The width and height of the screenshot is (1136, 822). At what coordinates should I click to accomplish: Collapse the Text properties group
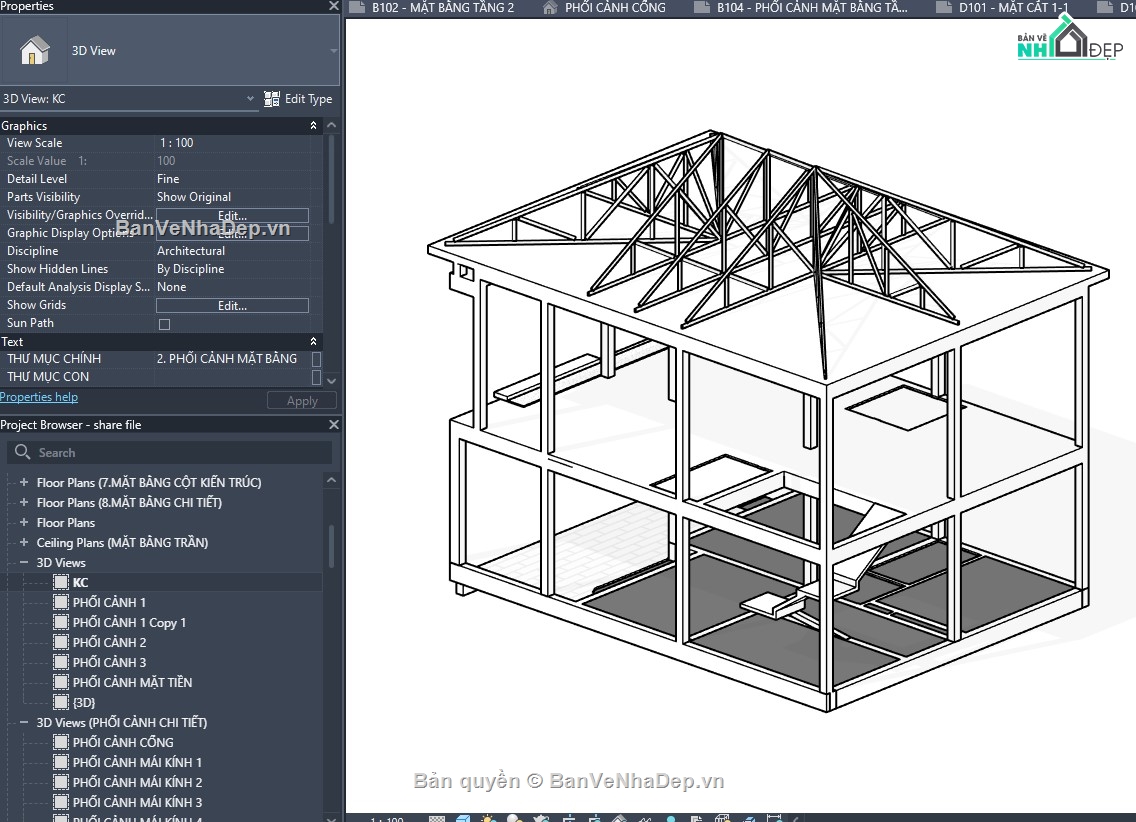click(313, 341)
